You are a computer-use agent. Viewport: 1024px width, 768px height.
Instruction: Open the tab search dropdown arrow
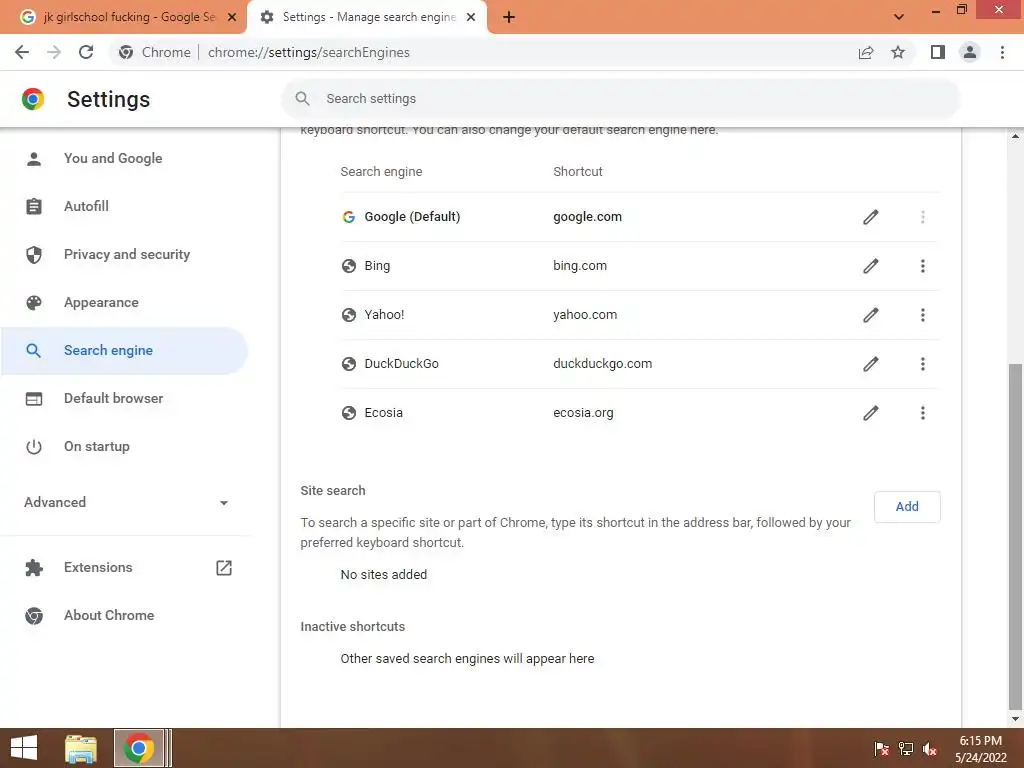[x=899, y=17]
